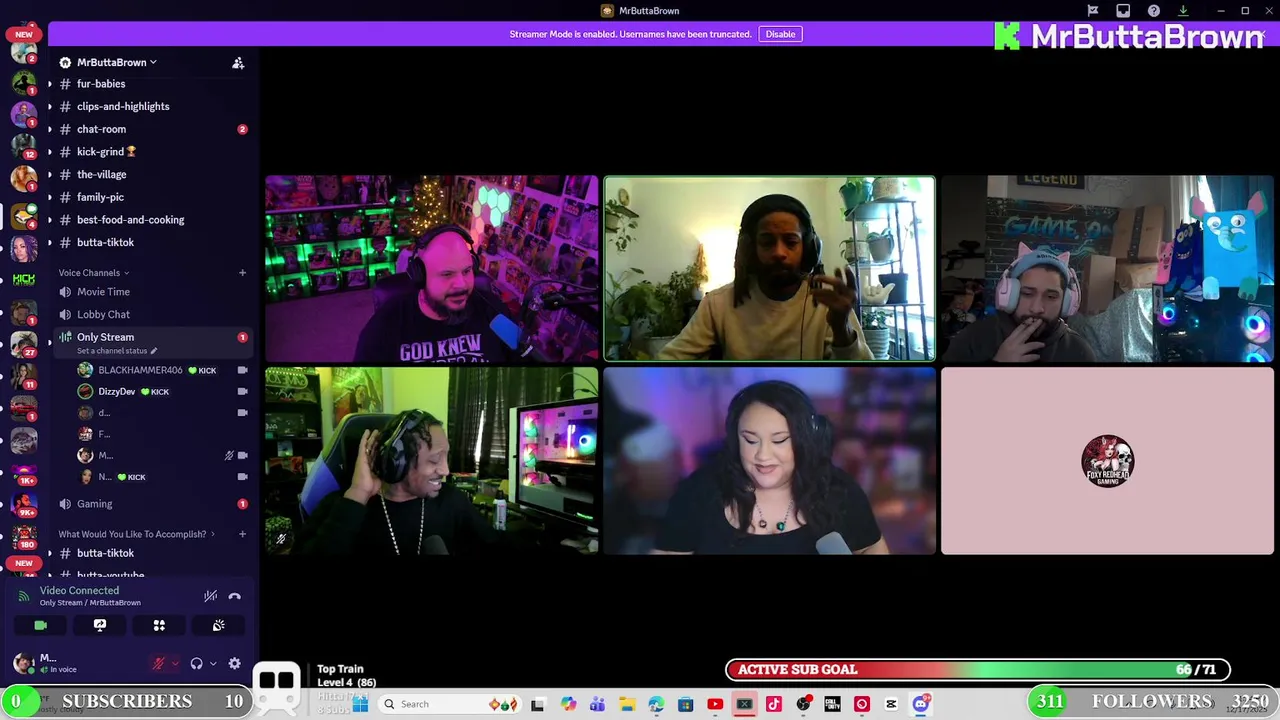Screen dimensions: 1280x720
Task: Add a new voice channel
Action: [x=242, y=273]
